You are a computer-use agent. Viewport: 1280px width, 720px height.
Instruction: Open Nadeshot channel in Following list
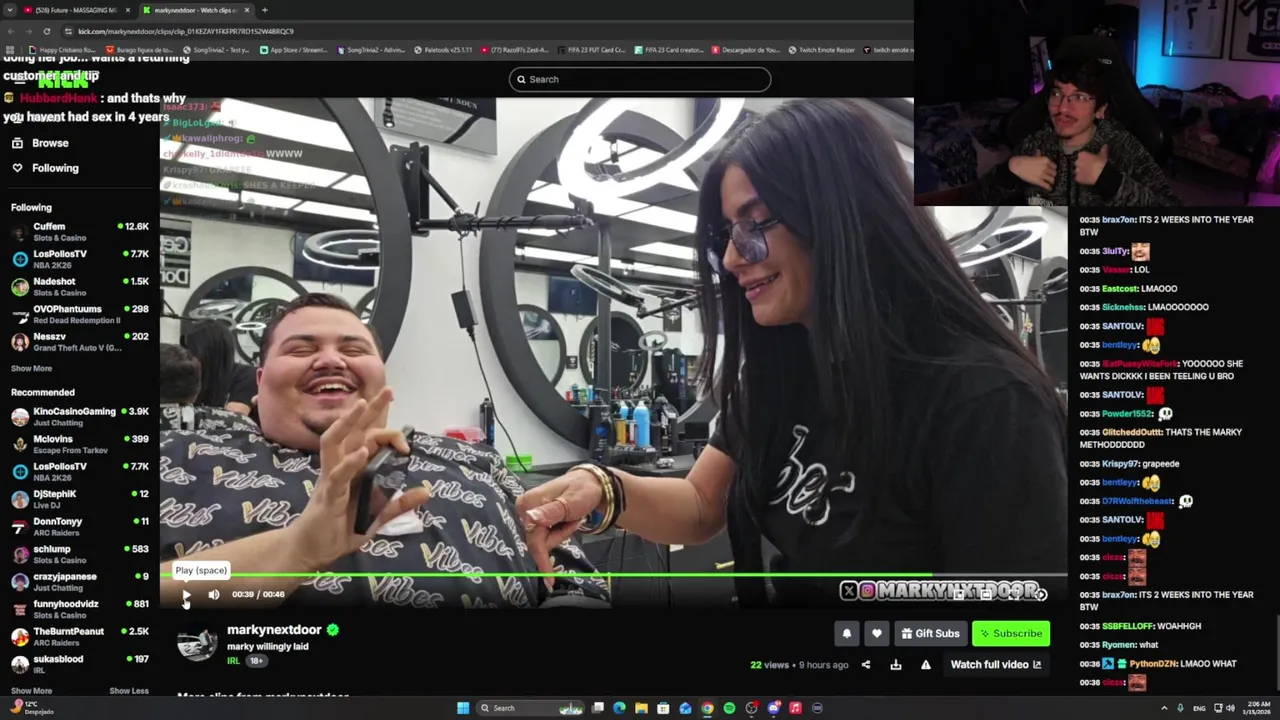tap(80, 287)
